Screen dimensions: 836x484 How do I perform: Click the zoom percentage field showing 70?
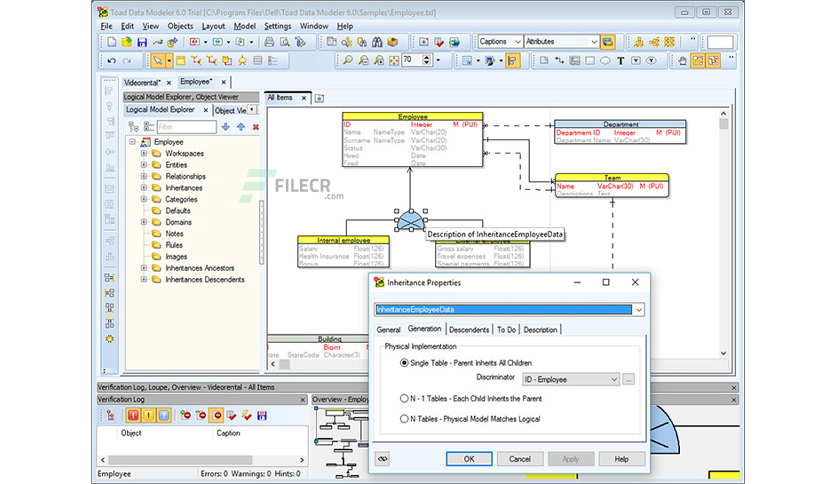pyautogui.click(x=412, y=60)
